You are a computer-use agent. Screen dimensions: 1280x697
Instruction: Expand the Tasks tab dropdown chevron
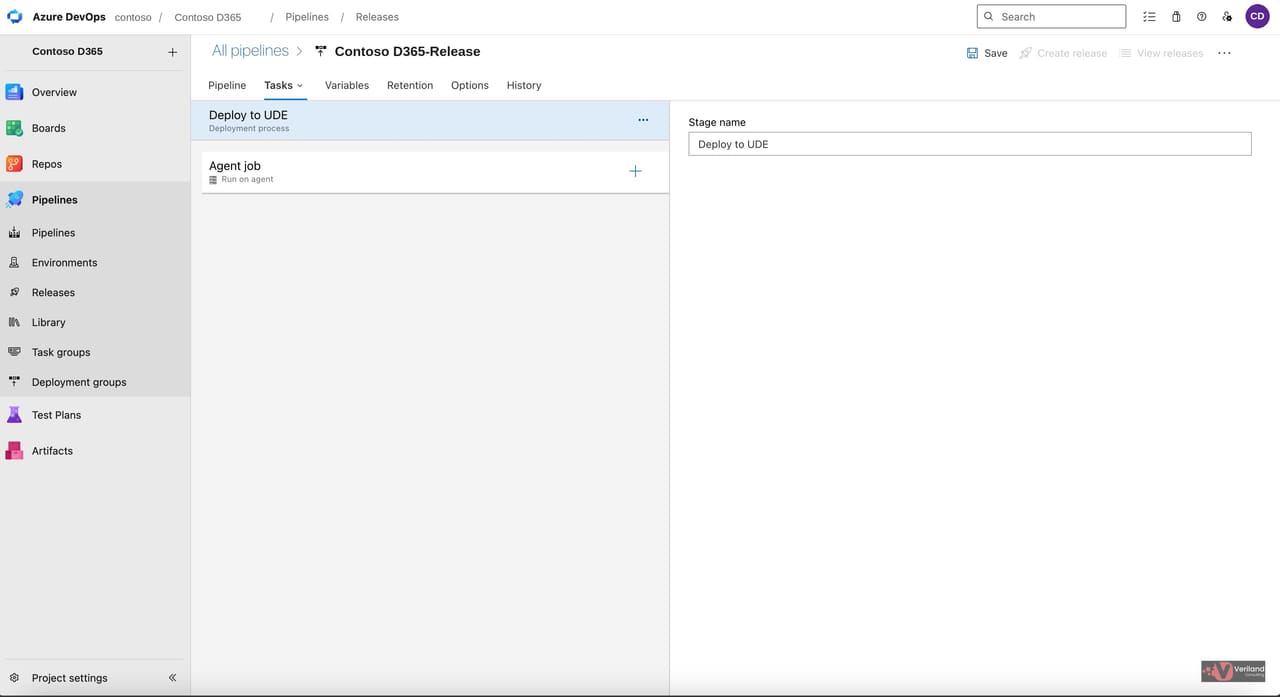click(x=300, y=86)
